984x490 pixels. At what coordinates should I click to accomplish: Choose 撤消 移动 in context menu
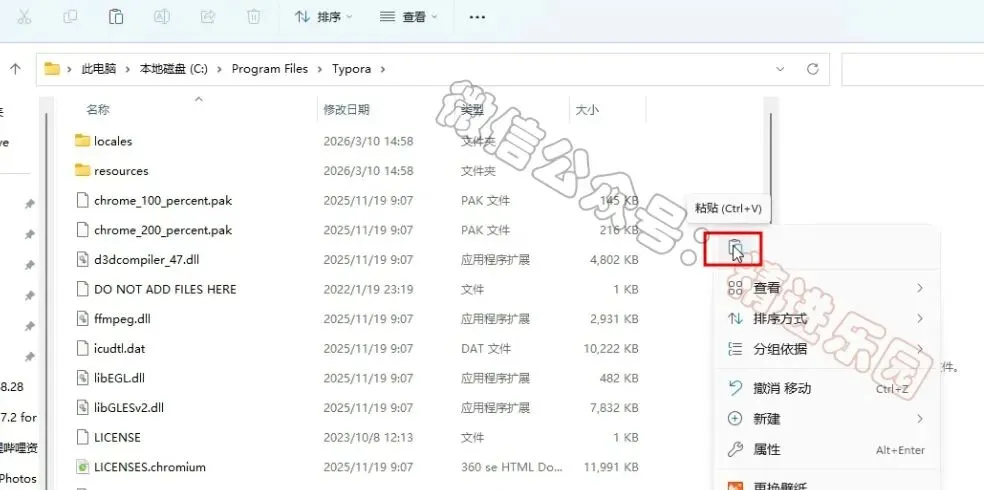coord(826,388)
